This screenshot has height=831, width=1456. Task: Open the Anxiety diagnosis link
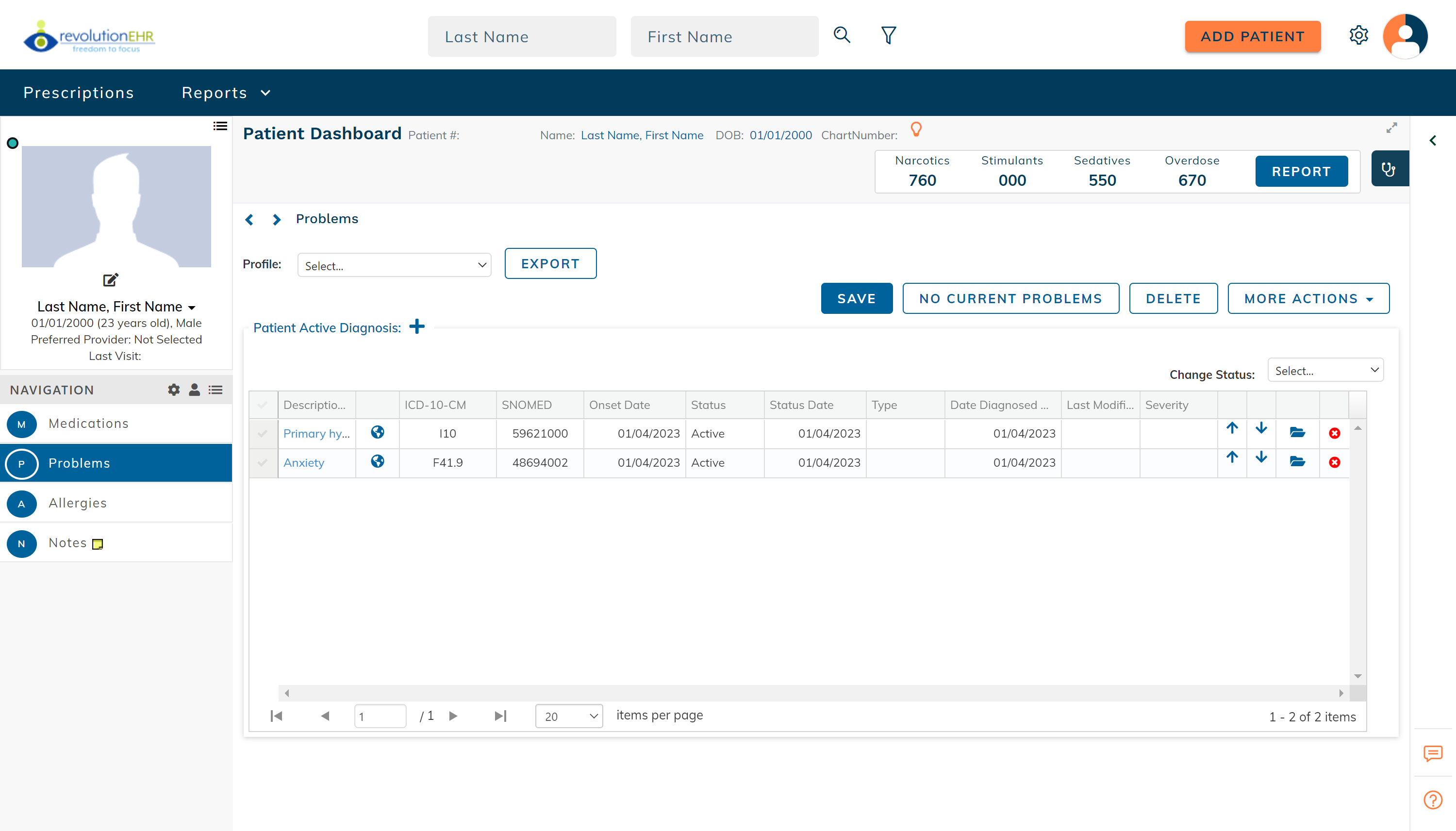click(x=303, y=462)
